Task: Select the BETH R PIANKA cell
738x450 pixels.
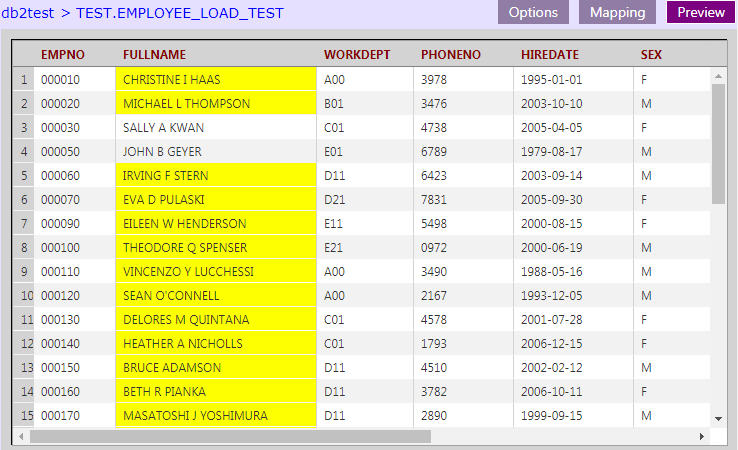Action: [x=216, y=392]
